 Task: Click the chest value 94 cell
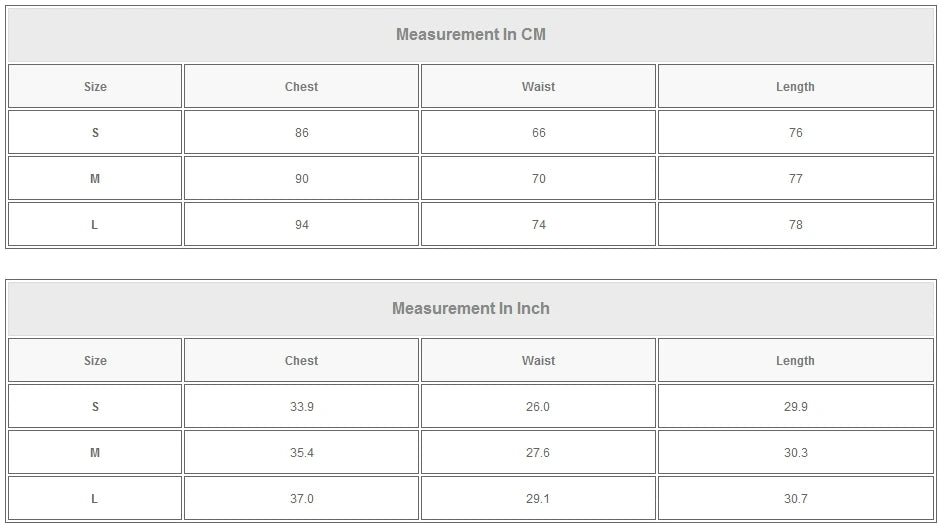(301, 225)
